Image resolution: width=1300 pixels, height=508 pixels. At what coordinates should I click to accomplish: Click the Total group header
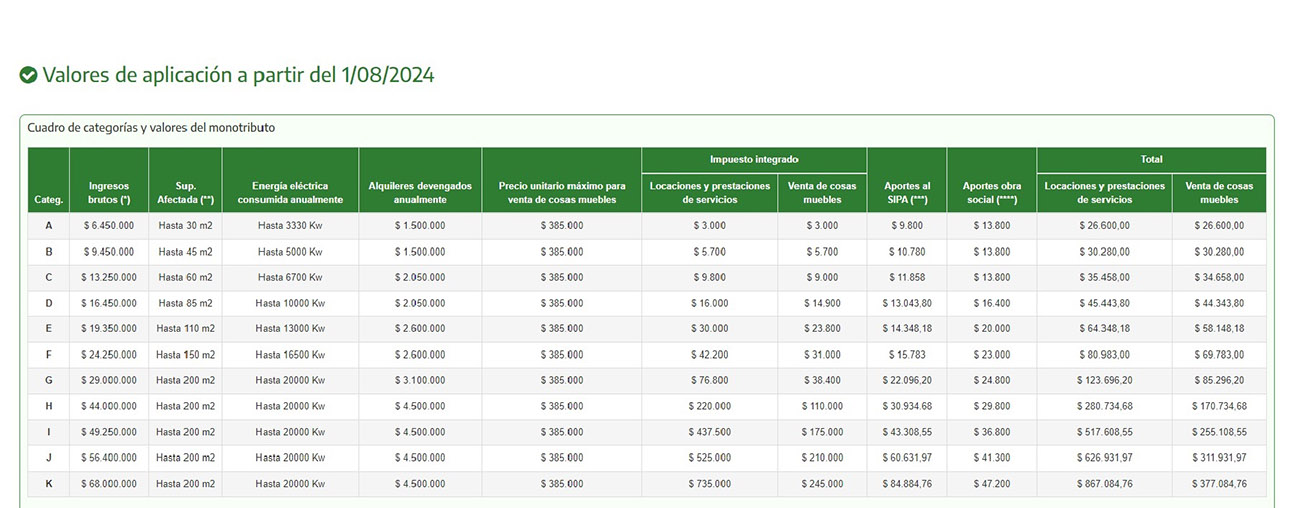coord(1152,160)
